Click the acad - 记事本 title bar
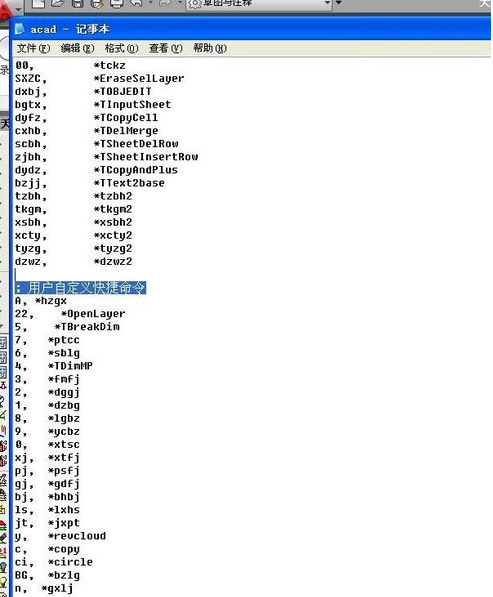 coord(251,29)
